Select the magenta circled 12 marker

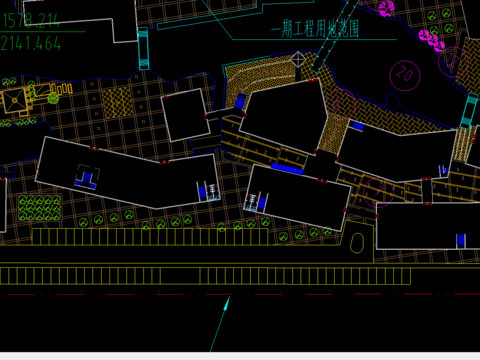point(453,62)
